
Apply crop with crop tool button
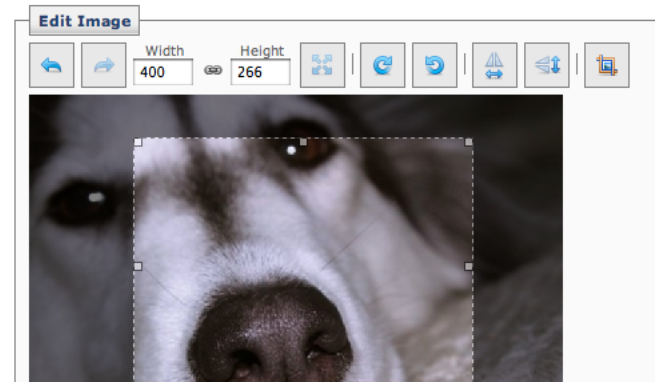tap(607, 65)
